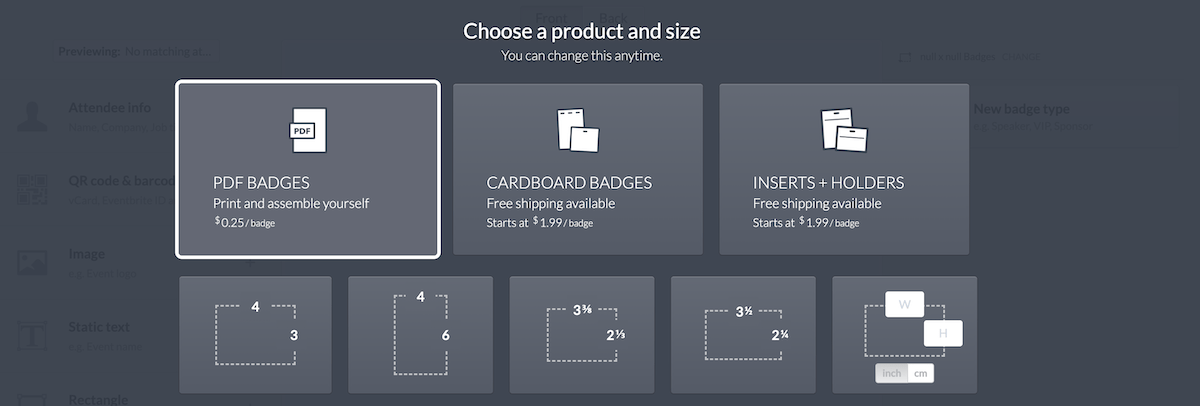
Task: Pick the Inserts + Holders product card
Action: 845,169
